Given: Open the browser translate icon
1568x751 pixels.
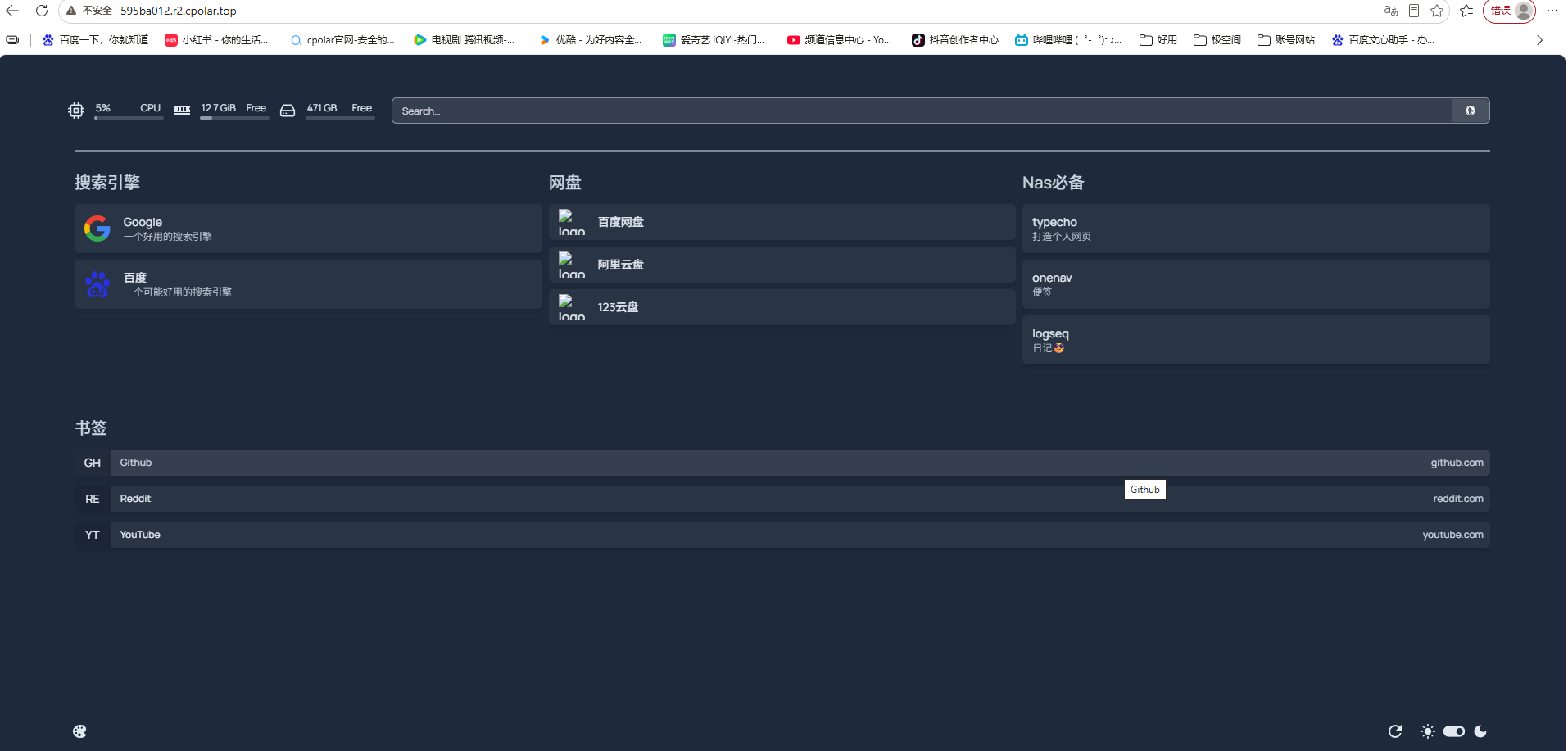Looking at the screenshot, I should coord(1390,11).
